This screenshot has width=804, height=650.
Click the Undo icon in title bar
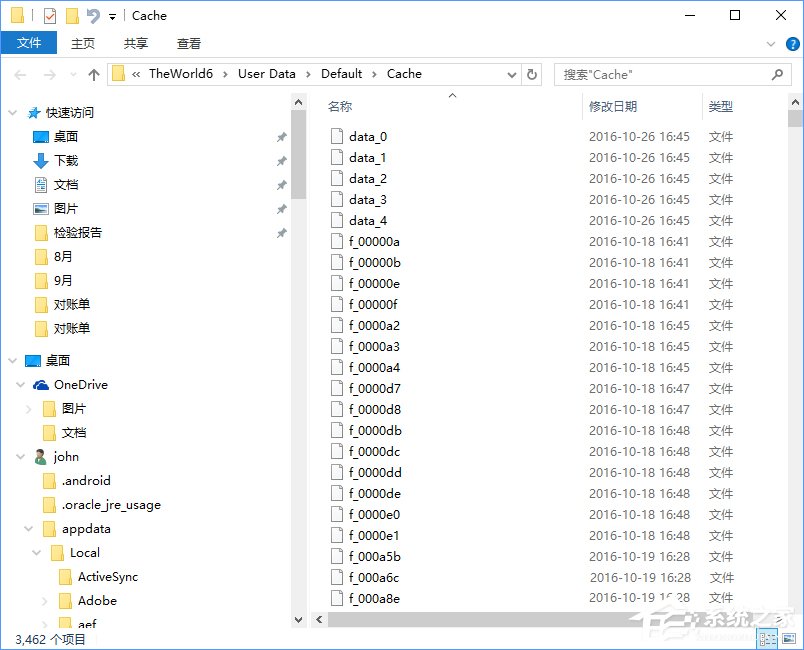tap(91, 15)
